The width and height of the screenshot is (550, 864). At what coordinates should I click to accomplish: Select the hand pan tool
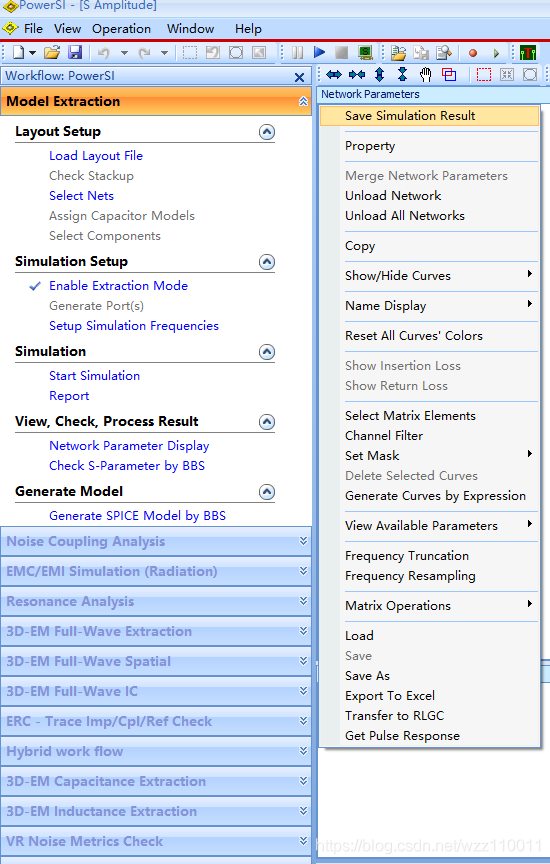coord(425,74)
